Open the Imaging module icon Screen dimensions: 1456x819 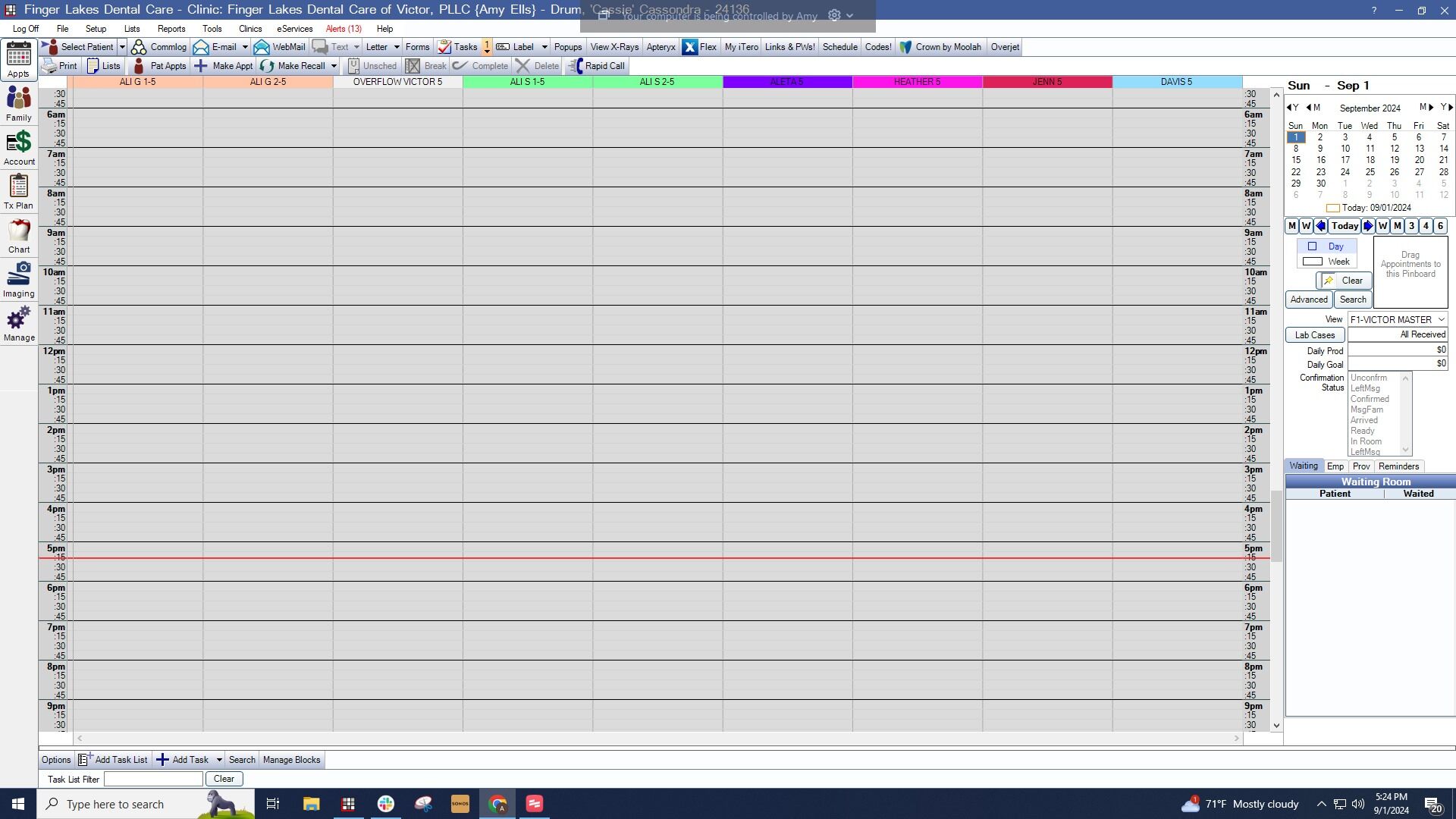click(x=19, y=279)
